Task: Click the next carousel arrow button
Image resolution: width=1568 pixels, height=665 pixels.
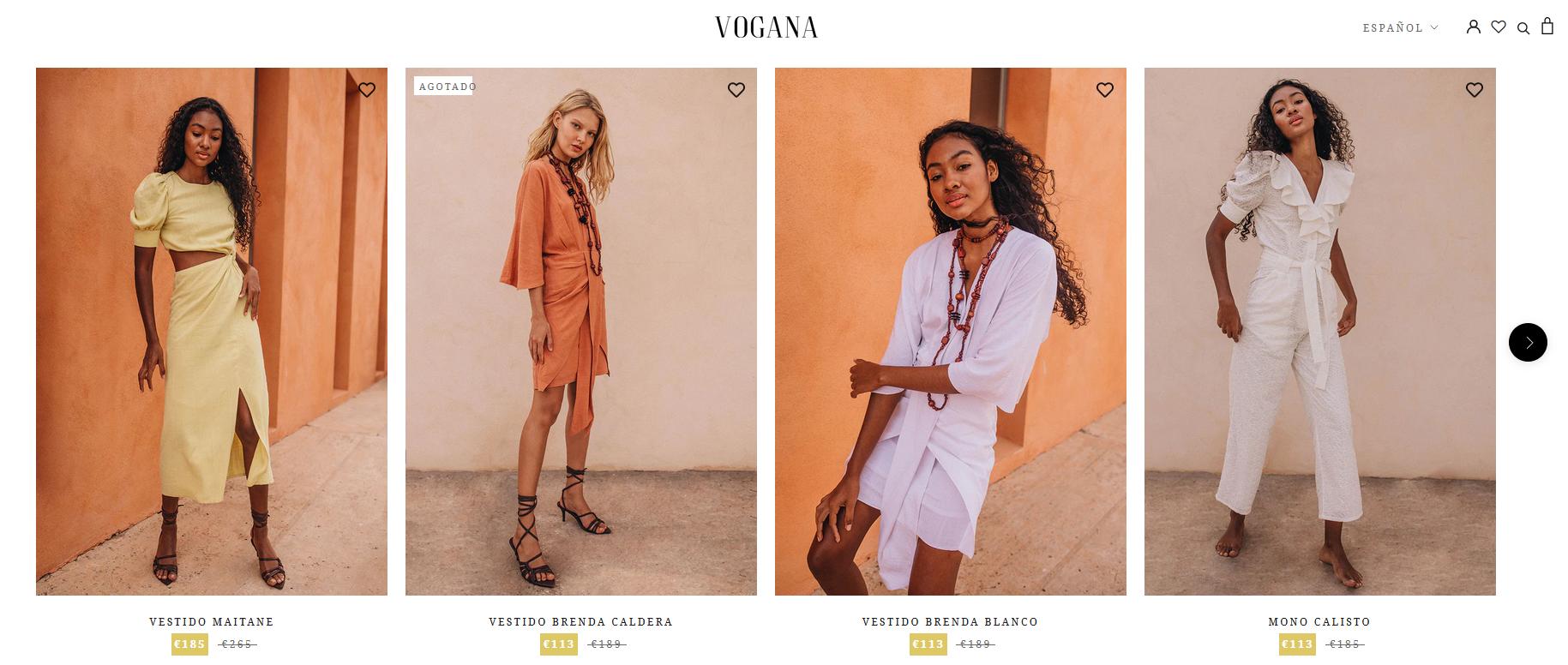Action: coord(1528,342)
